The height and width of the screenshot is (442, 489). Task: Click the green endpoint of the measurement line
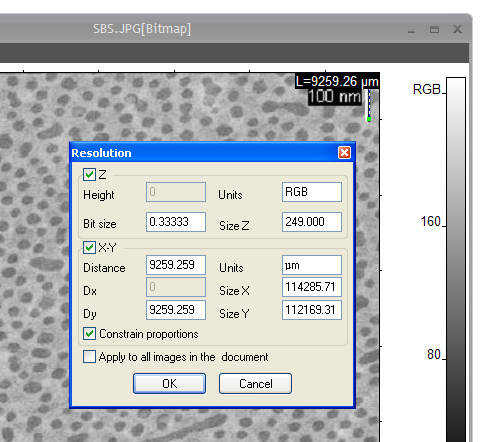tap(369, 119)
